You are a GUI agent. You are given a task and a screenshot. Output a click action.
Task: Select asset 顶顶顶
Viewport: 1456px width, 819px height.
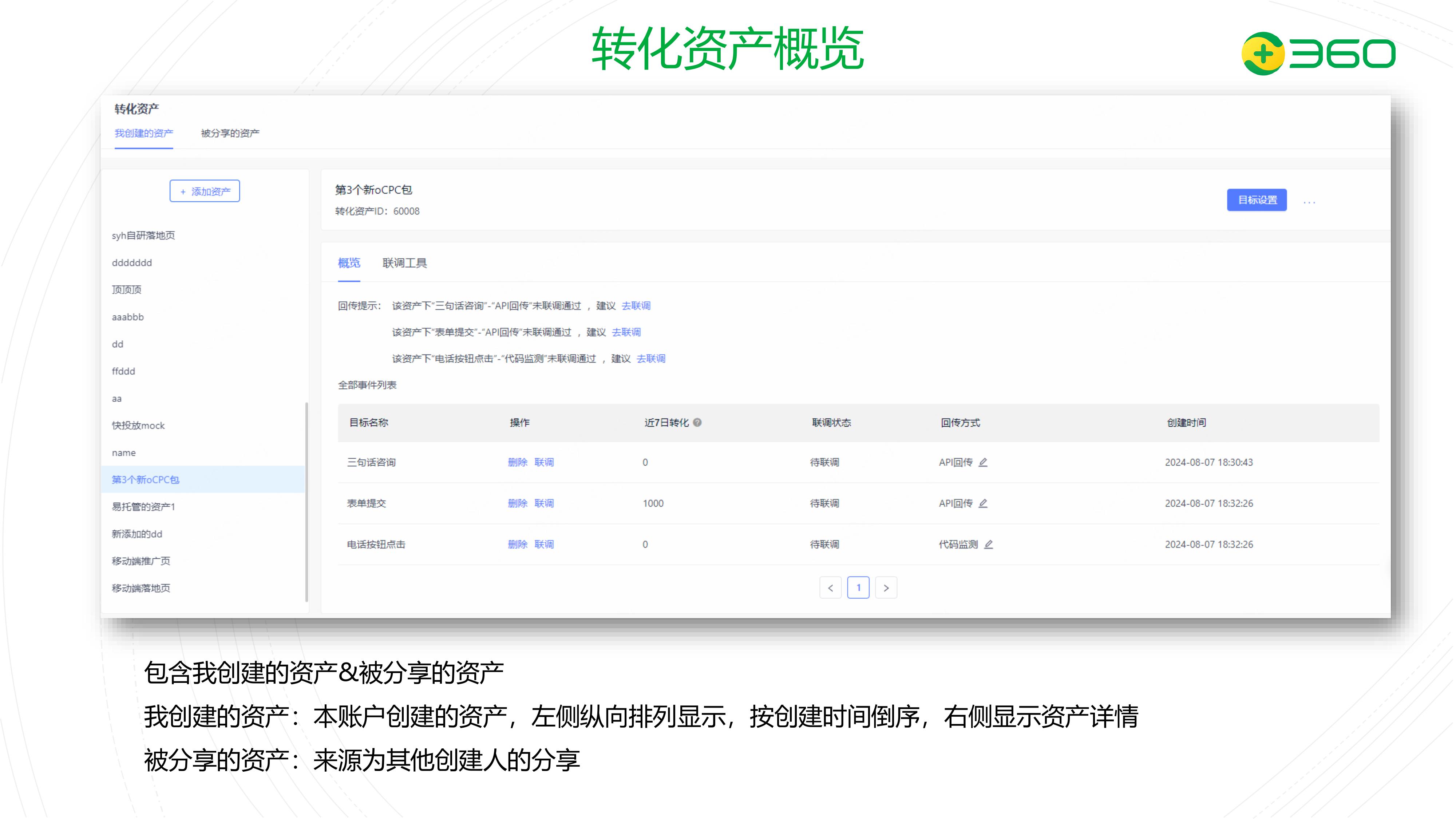click(x=127, y=290)
